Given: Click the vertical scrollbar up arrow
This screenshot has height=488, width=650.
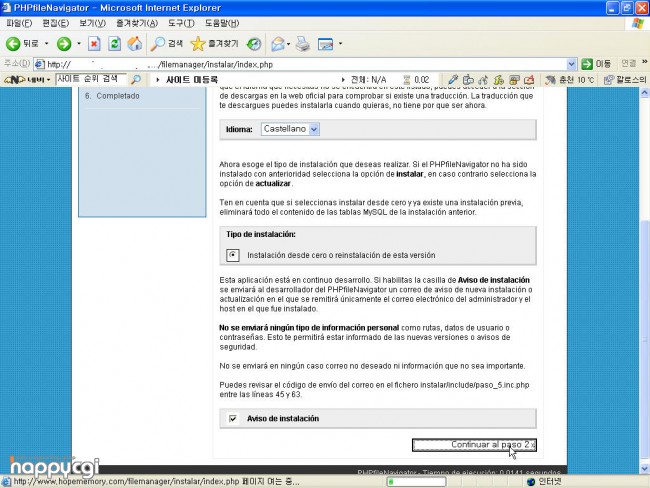Looking at the screenshot, I should click(645, 92).
